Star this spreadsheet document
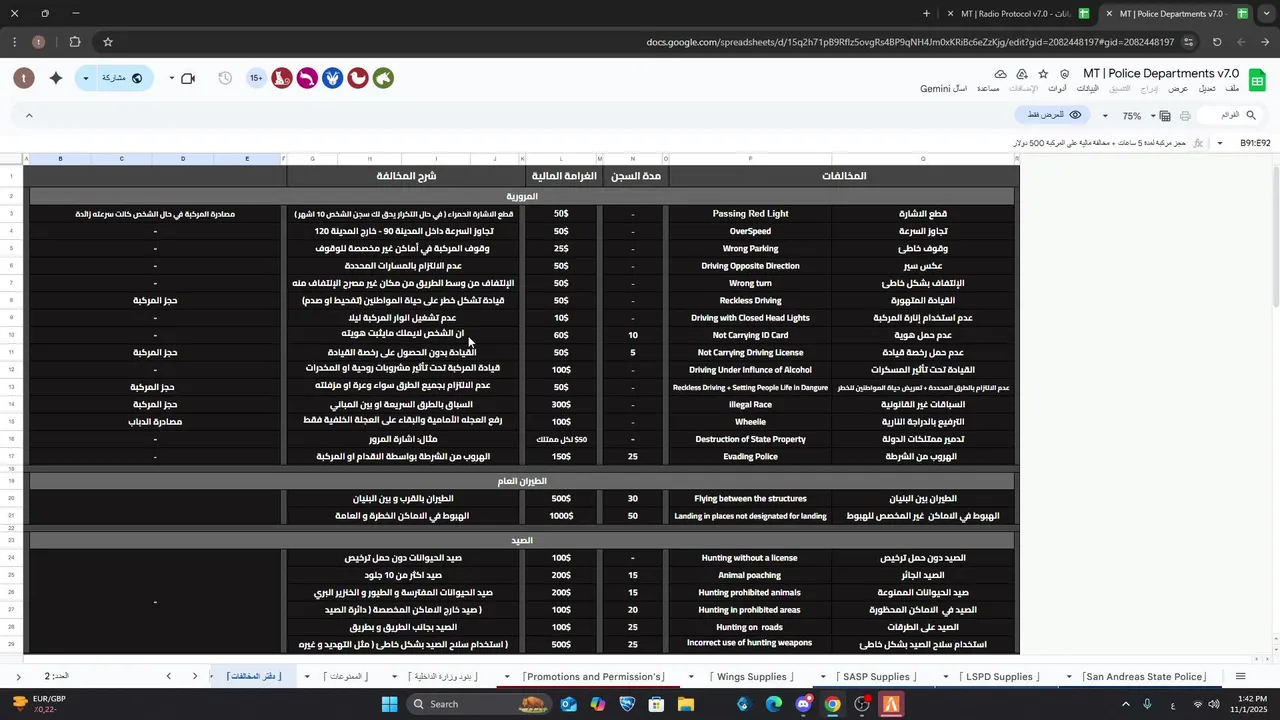Screen dimensions: 1280x720 point(1043,74)
